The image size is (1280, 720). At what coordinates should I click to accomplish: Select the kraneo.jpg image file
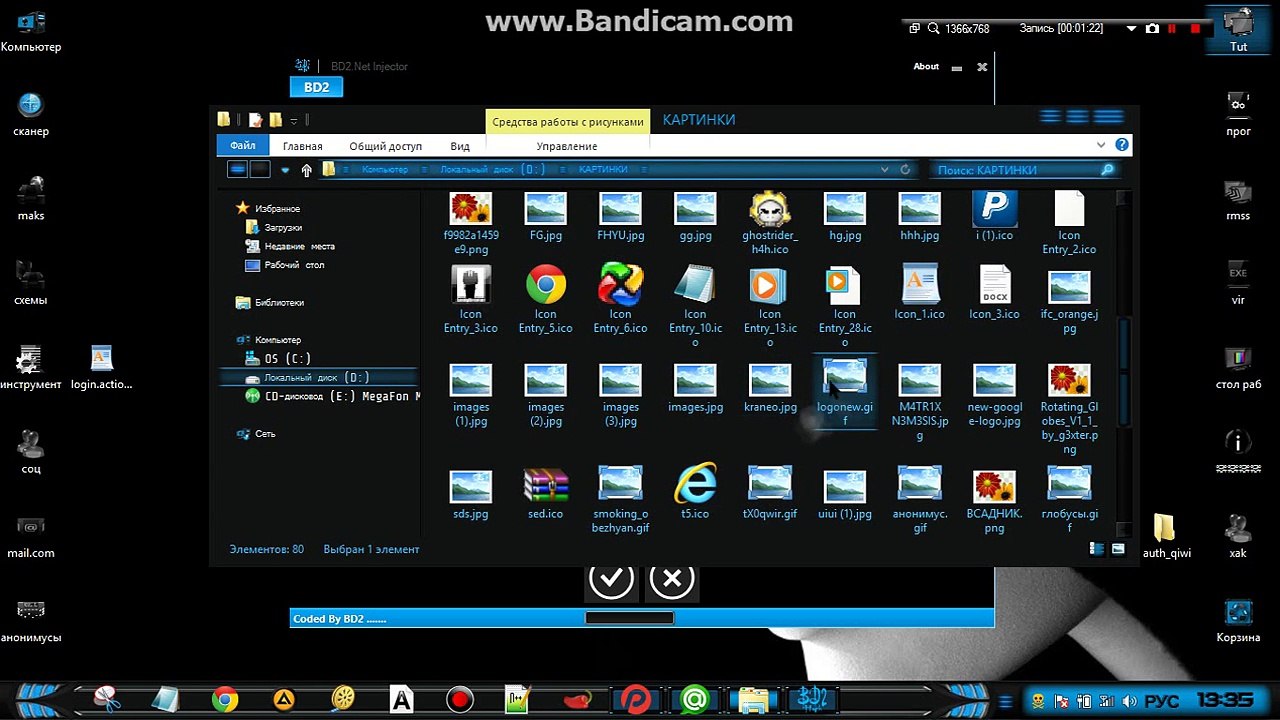(770, 389)
